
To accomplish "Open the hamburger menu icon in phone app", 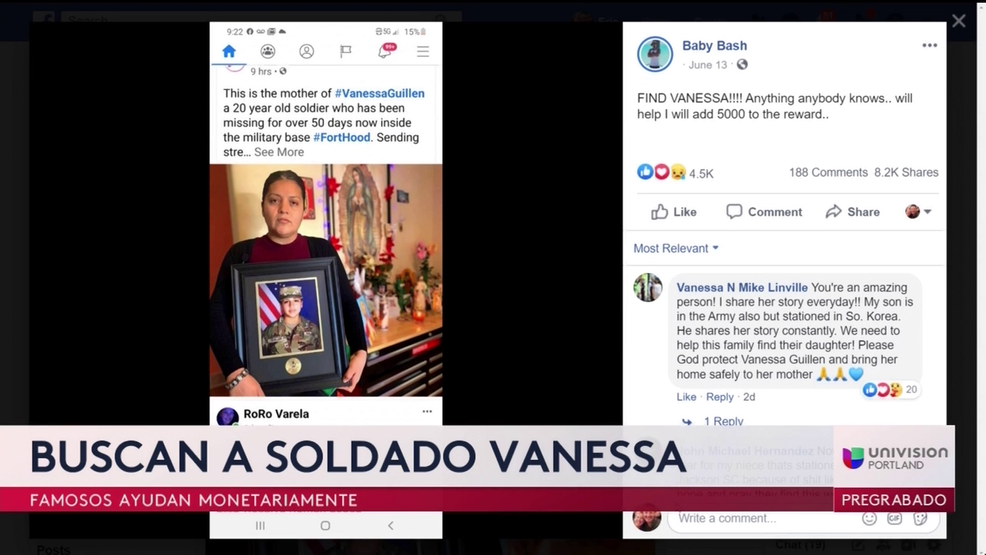I will coord(423,51).
